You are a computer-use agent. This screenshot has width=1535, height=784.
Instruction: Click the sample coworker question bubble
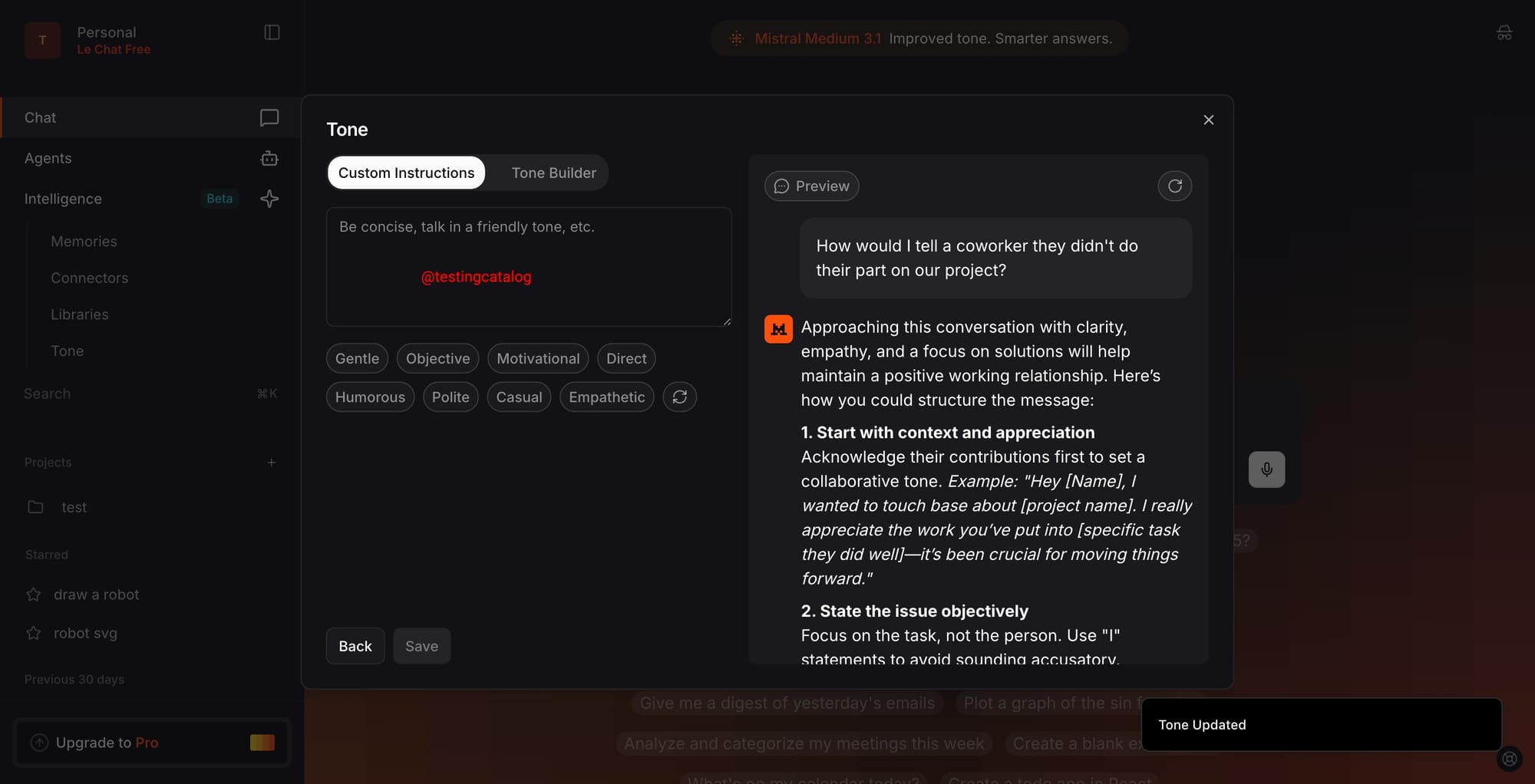coord(995,258)
